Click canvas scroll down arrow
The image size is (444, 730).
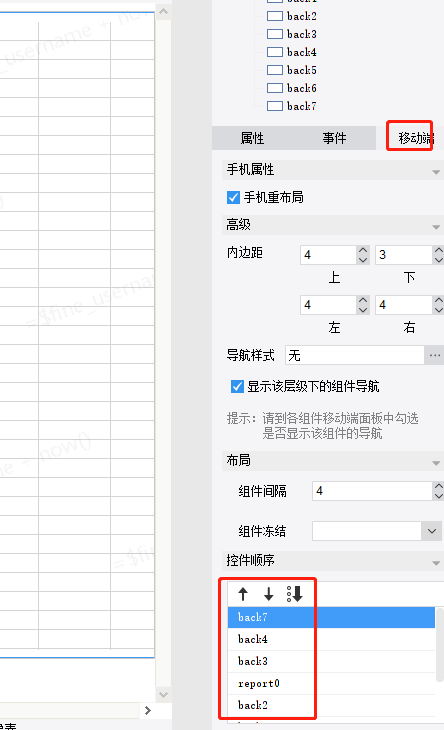[163, 695]
